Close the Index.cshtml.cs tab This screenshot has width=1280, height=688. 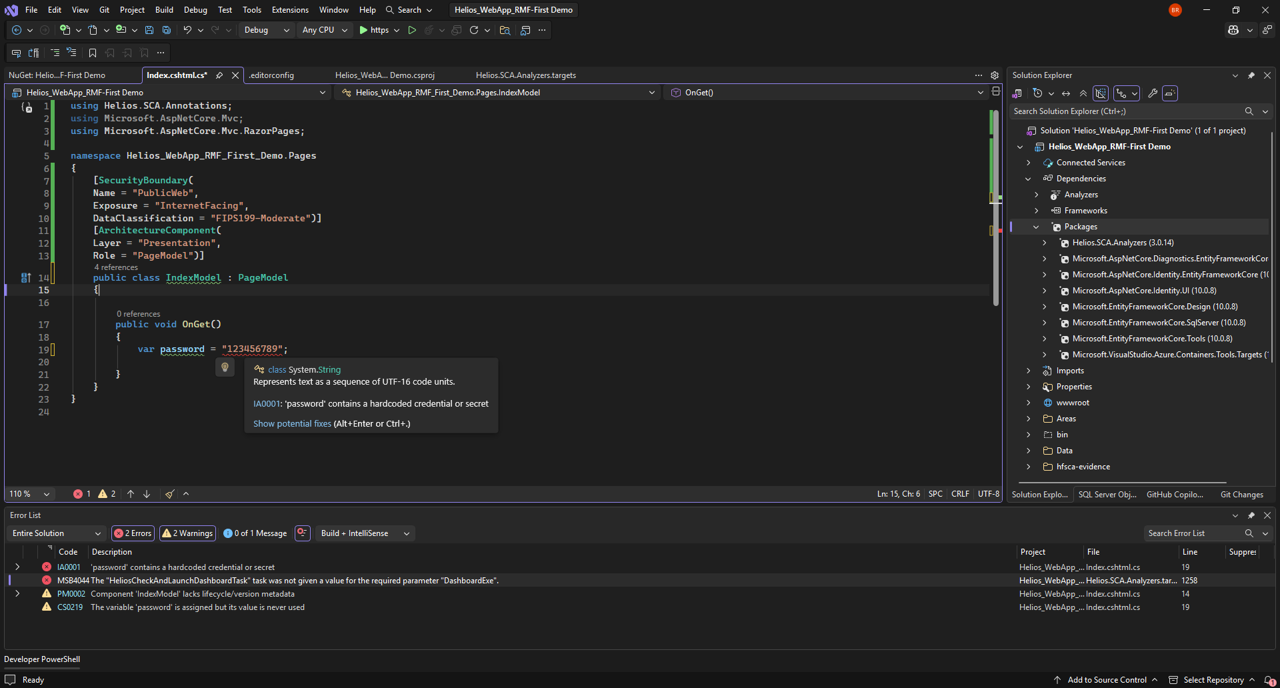[235, 75]
